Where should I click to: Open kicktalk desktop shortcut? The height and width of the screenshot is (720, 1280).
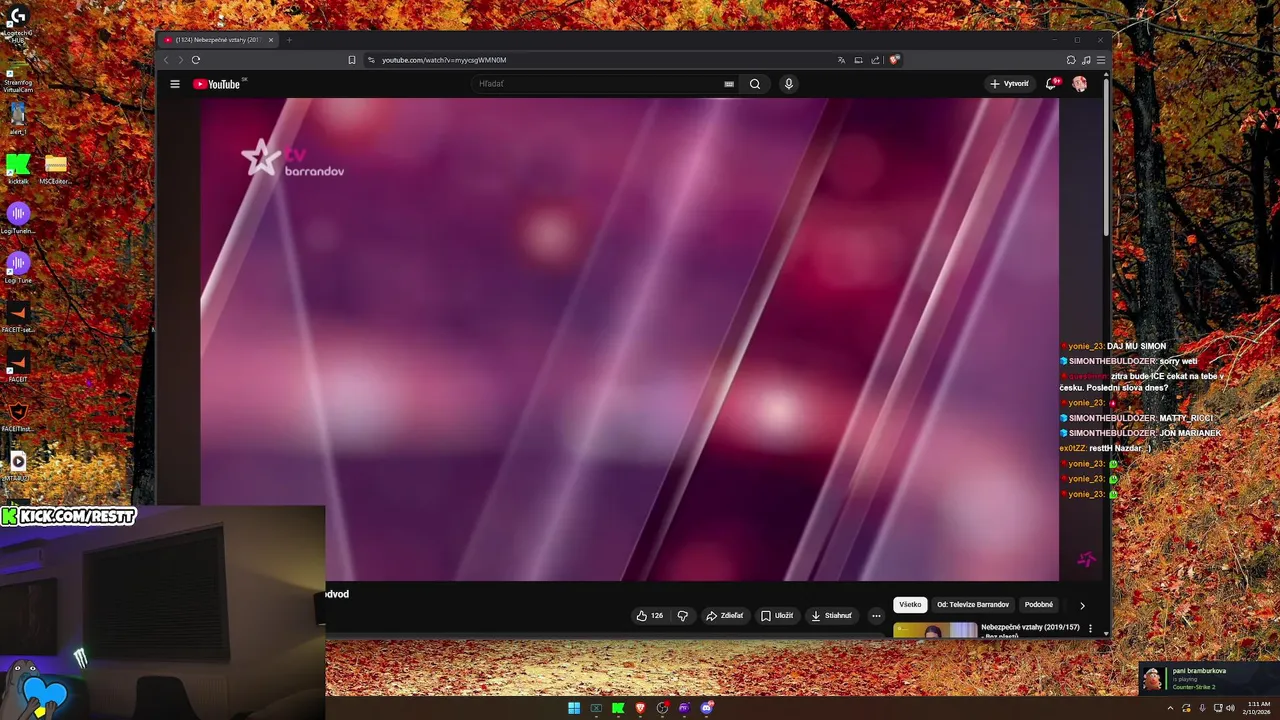18,168
